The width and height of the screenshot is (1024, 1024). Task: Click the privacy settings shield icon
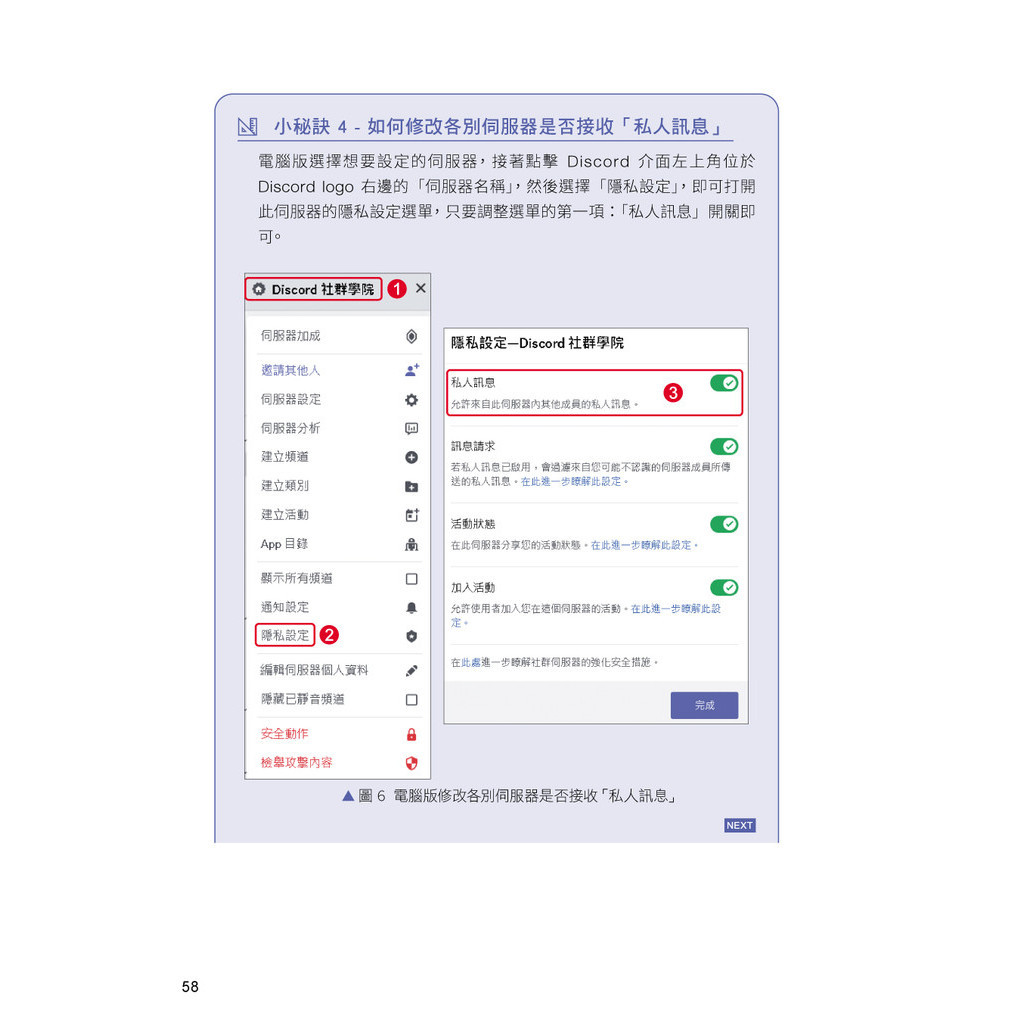411,636
